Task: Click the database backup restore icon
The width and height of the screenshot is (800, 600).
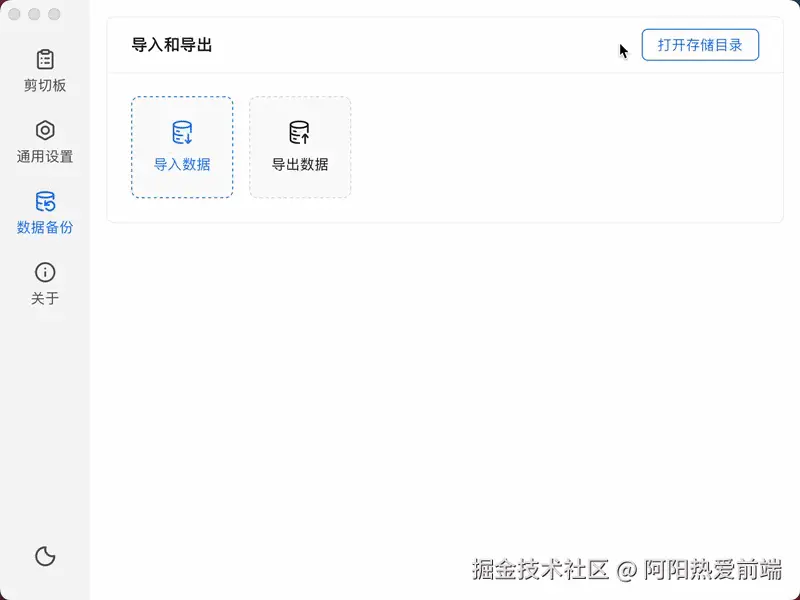Action: tap(45, 201)
